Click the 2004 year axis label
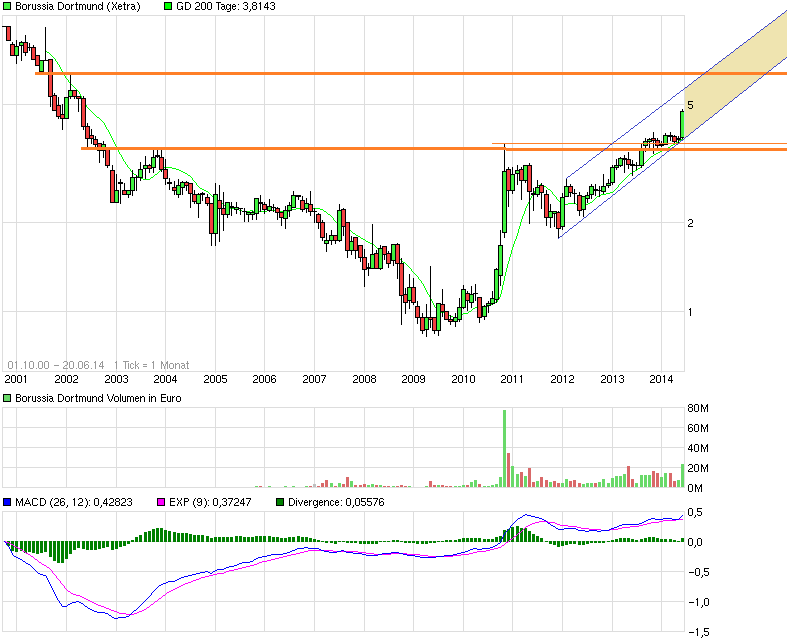Image resolution: width=787 pixels, height=640 pixels. [165, 379]
